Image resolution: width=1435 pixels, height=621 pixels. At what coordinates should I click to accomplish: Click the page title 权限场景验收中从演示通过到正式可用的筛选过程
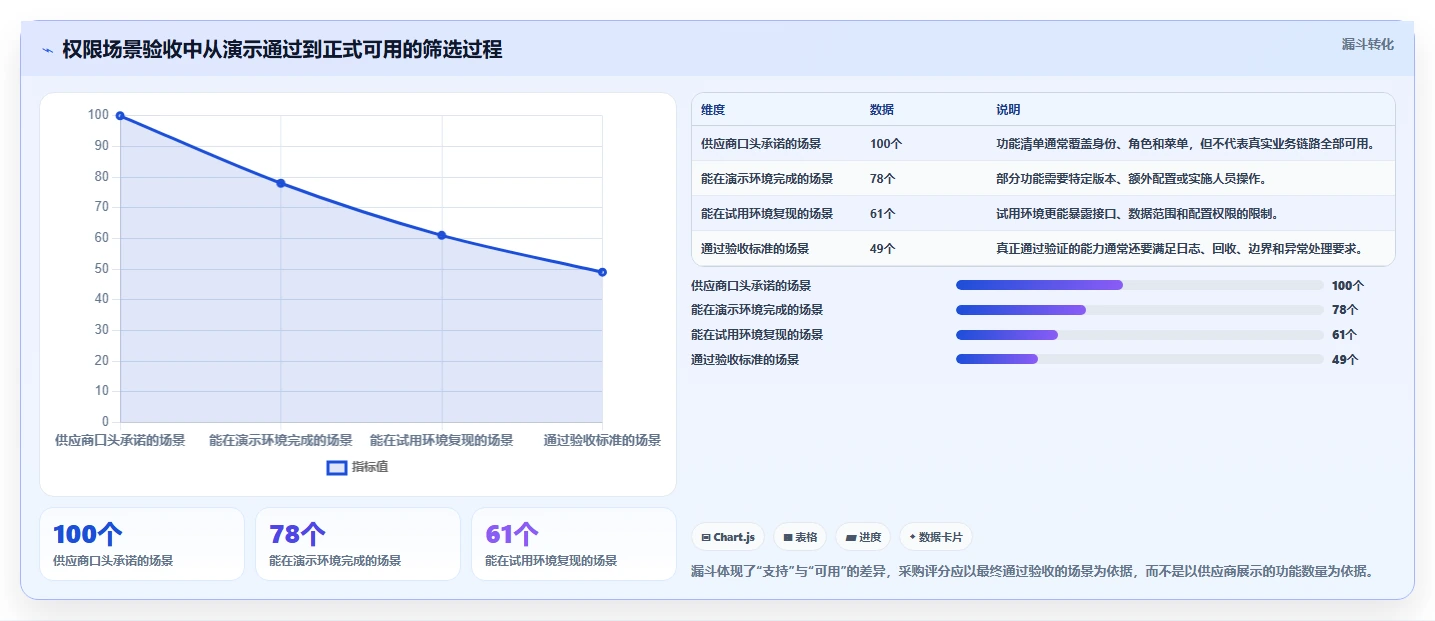(282, 50)
